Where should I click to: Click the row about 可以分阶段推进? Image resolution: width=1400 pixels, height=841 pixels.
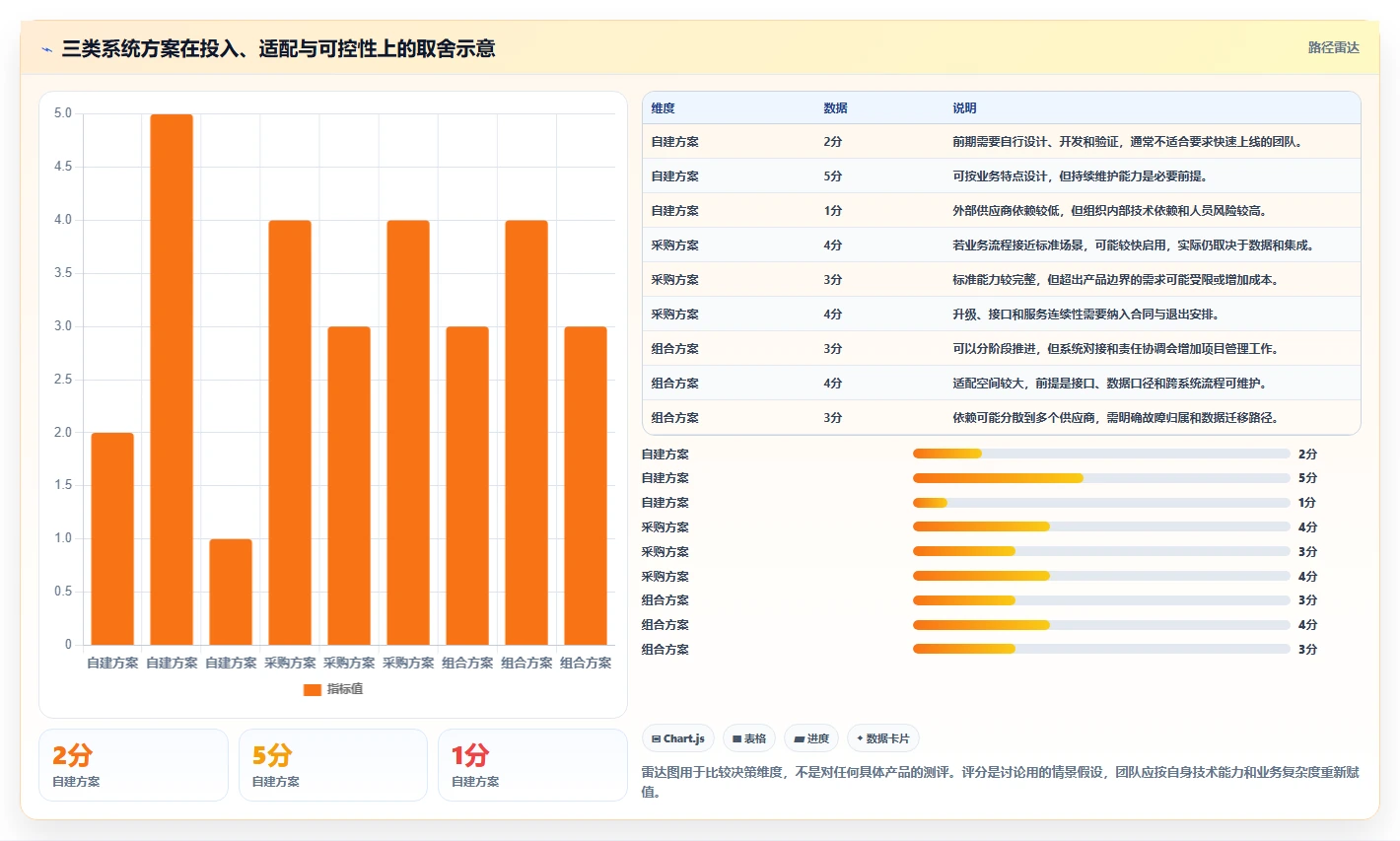point(1002,349)
